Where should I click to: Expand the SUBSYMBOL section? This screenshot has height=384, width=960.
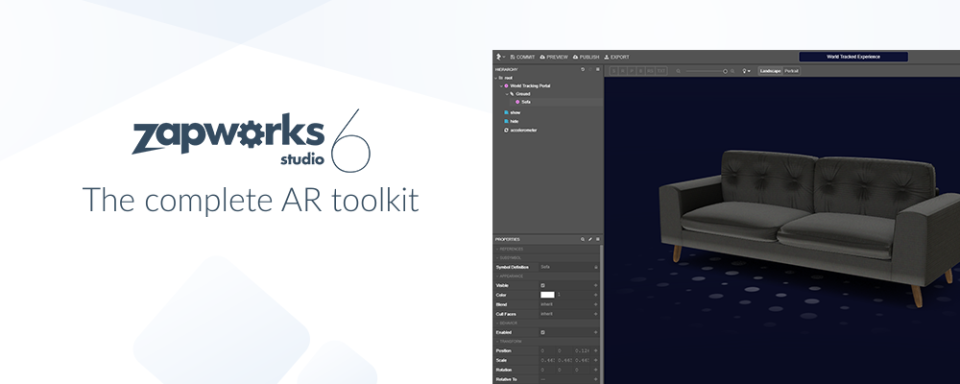coord(547,258)
